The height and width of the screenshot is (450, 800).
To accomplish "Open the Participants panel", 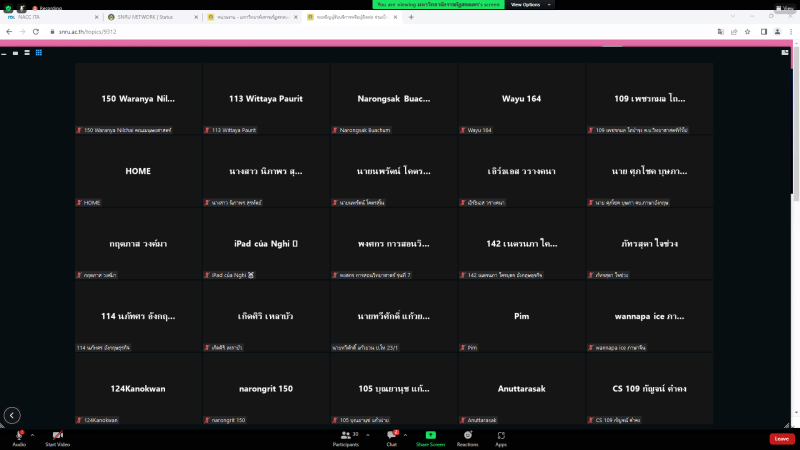I will coord(345,436).
